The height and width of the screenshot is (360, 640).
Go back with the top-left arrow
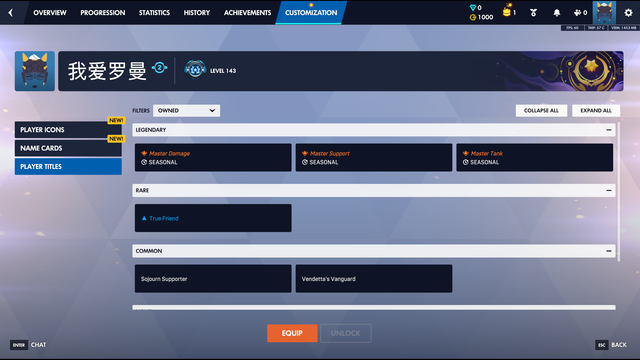click(x=11, y=13)
